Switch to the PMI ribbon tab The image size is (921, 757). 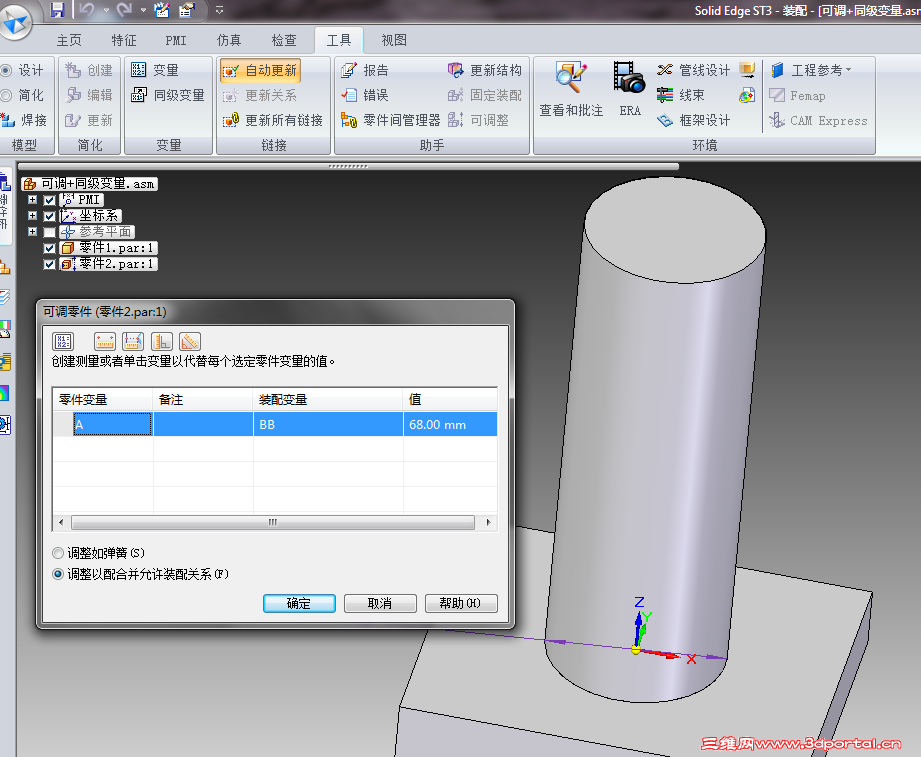coord(176,40)
